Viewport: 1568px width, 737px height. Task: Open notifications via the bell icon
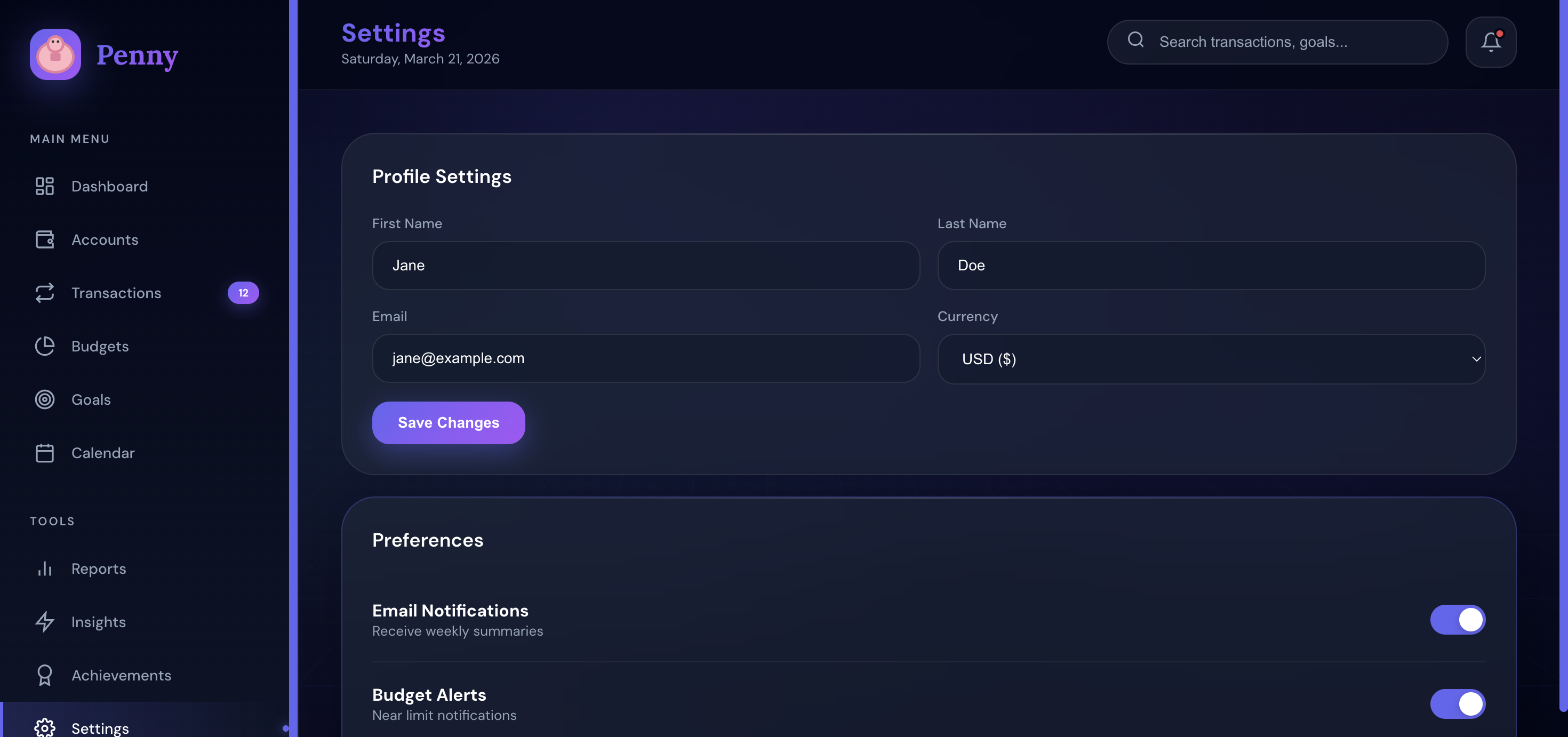tap(1491, 42)
